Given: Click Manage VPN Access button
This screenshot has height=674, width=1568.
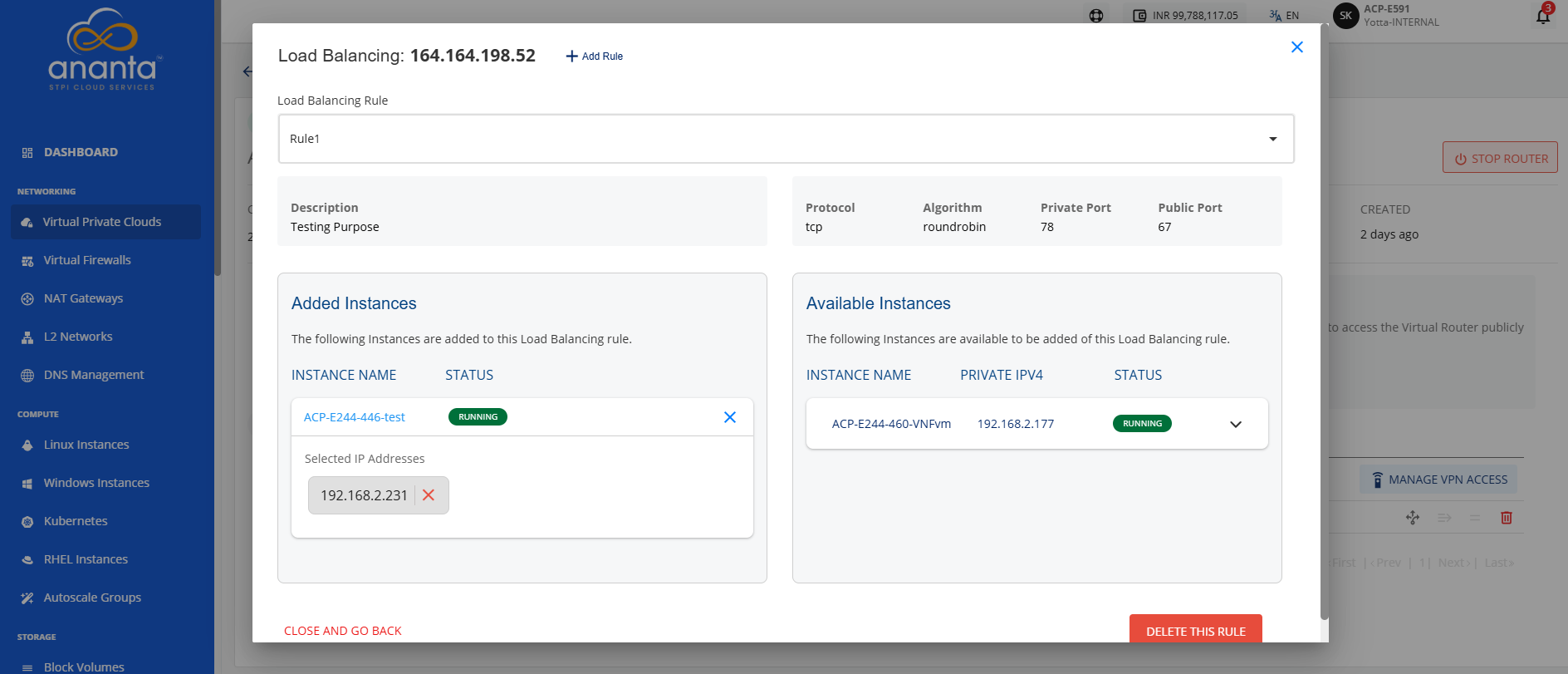Looking at the screenshot, I should 1438,480.
